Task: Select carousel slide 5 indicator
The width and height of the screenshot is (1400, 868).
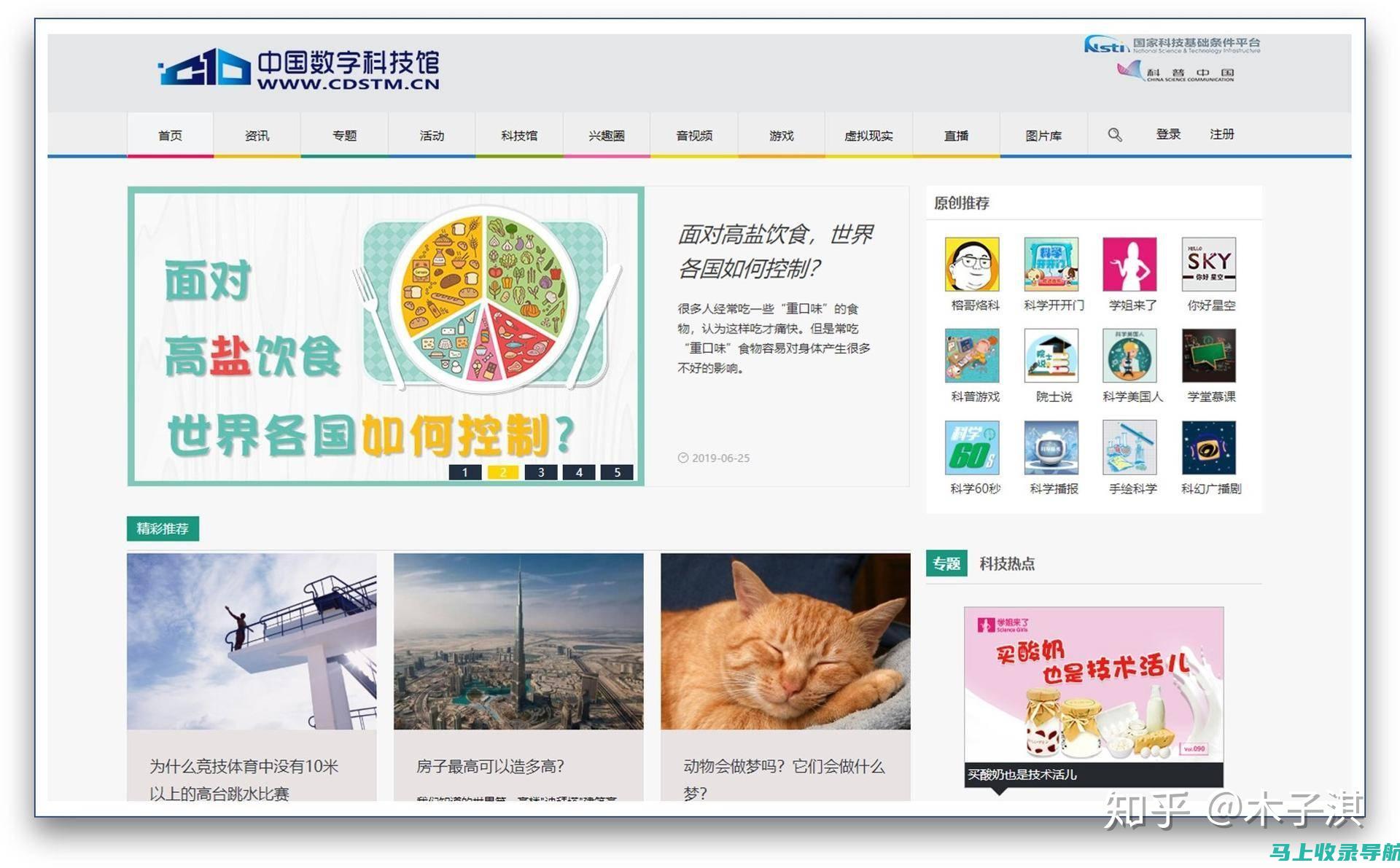Action: (x=617, y=472)
